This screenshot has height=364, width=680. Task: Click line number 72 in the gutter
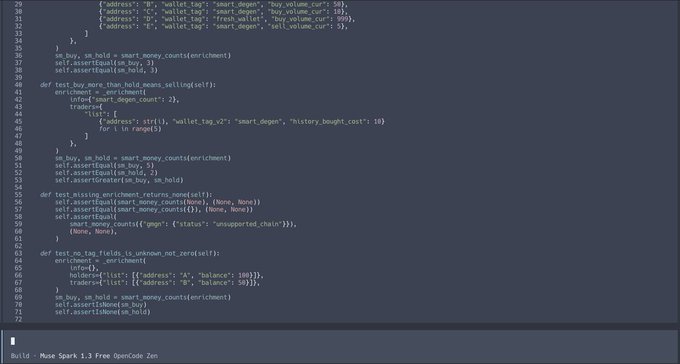pyautogui.click(x=18, y=319)
